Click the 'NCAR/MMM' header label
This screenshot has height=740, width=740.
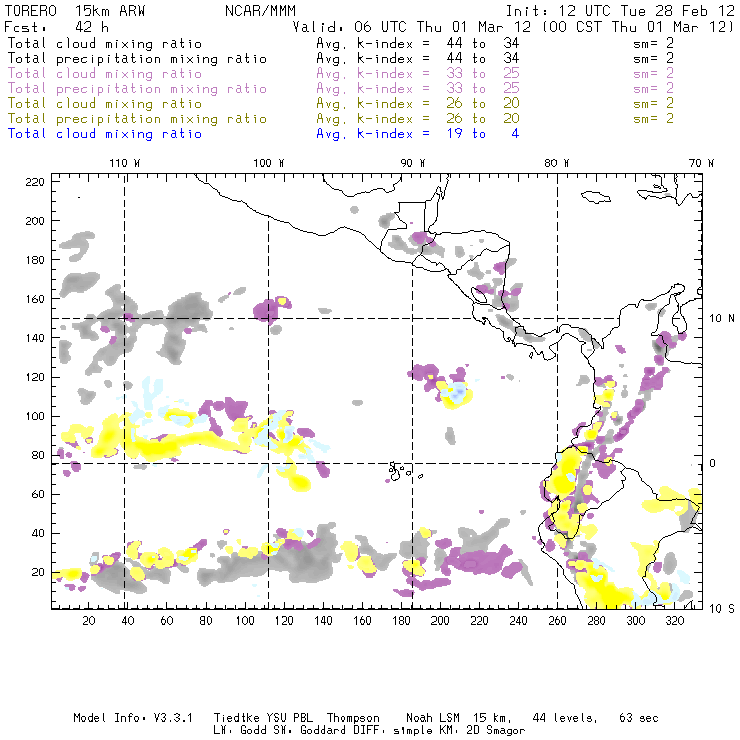tap(260, 11)
